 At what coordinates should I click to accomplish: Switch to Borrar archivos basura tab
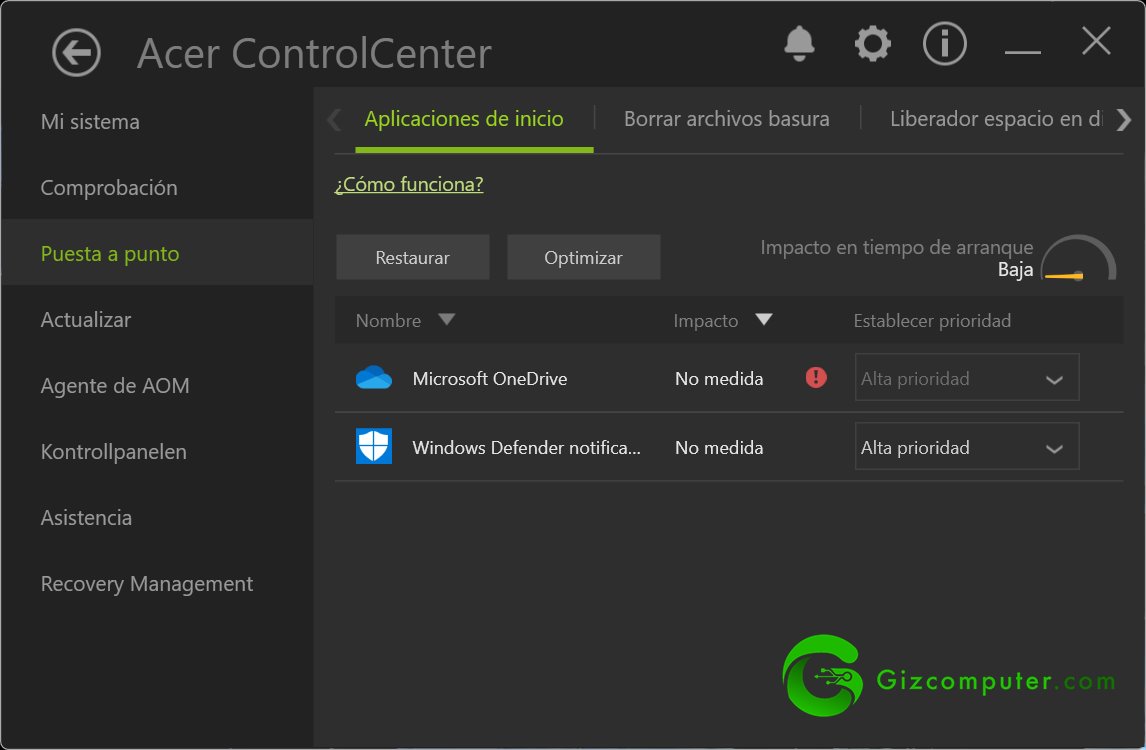point(726,118)
